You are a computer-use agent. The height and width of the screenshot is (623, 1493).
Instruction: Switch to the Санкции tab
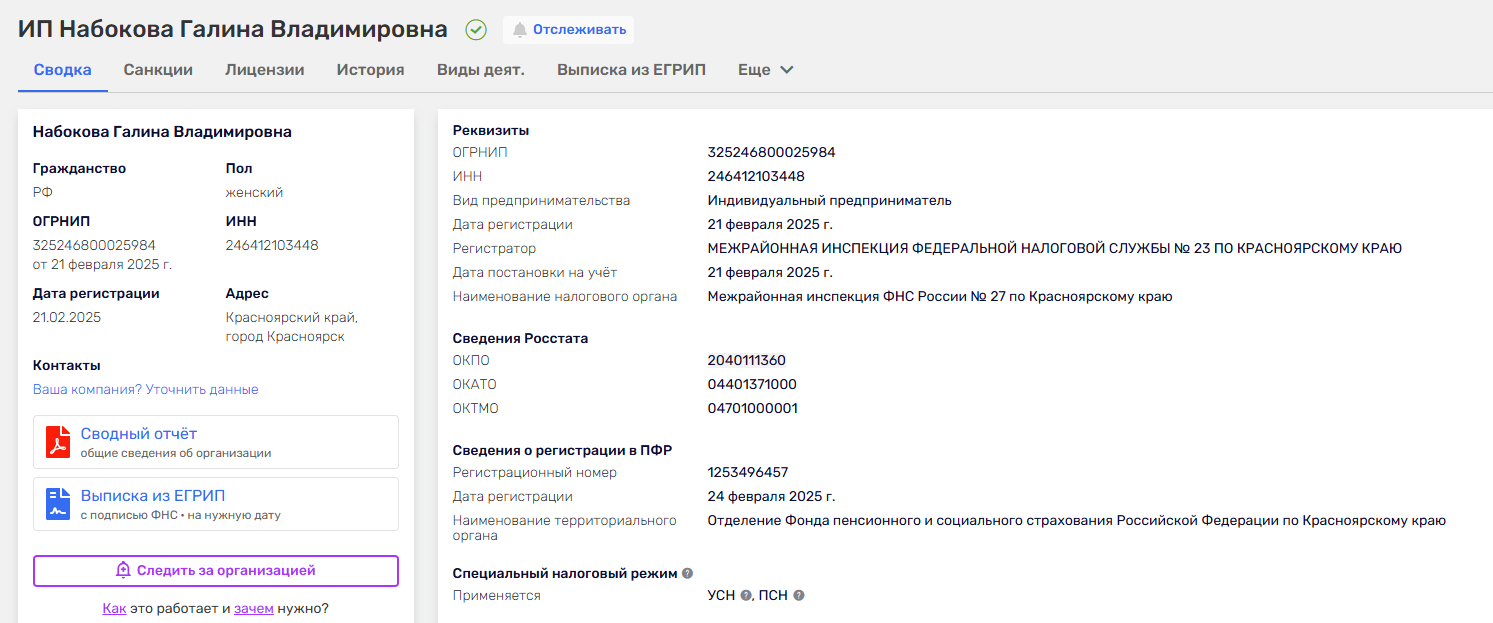click(x=158, y=70)
